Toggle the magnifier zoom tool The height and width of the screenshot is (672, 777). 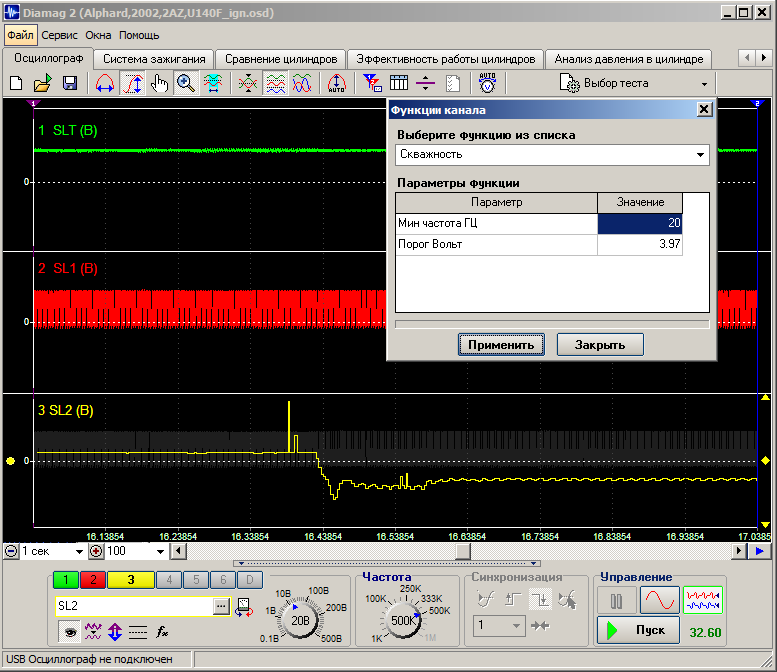point(186,83)
